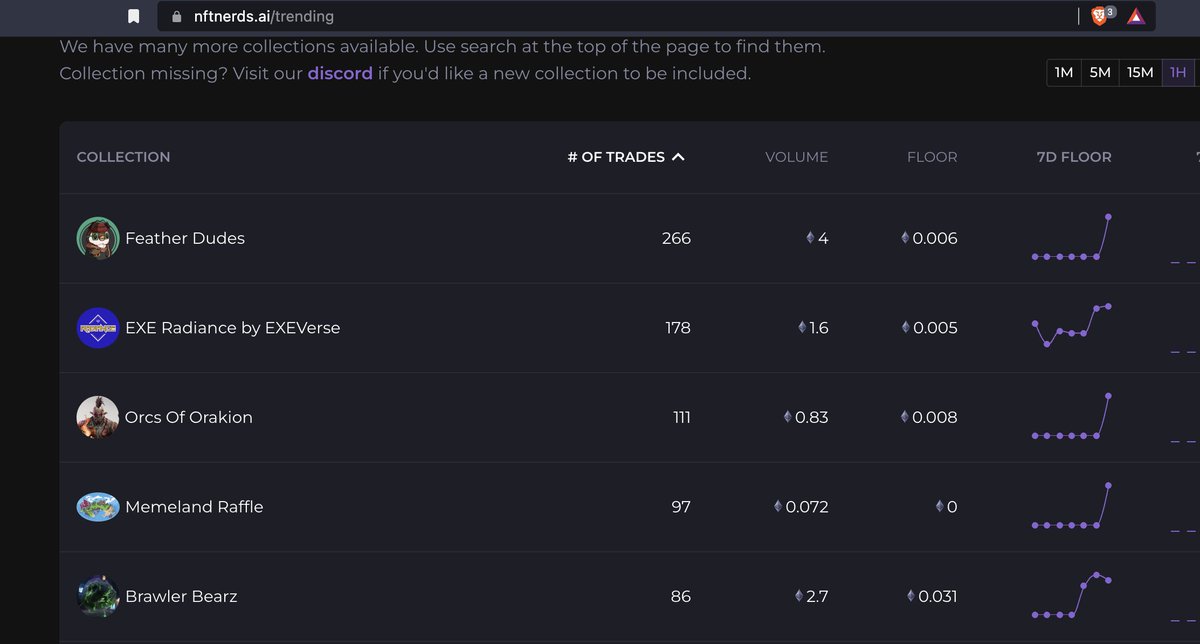1200x644 pixels.
Task: Sort by # OF TRADES column header
Action: 616,157
